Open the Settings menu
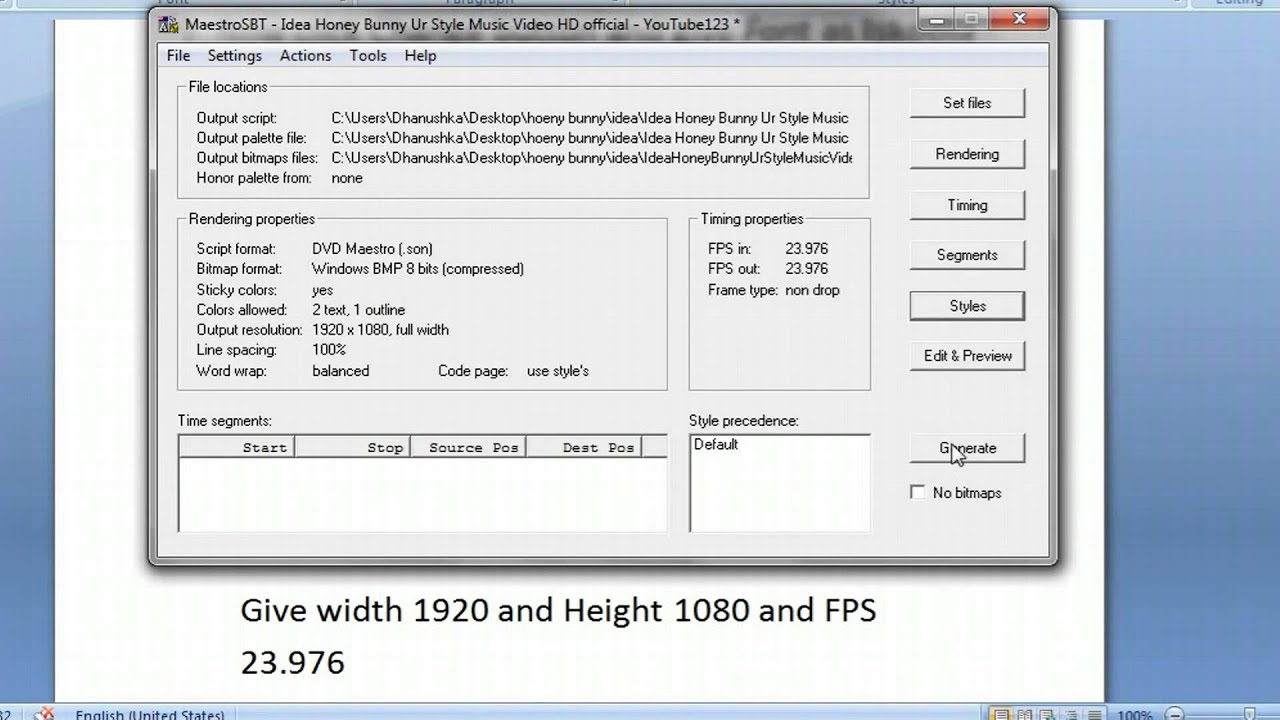 [234, 56]
